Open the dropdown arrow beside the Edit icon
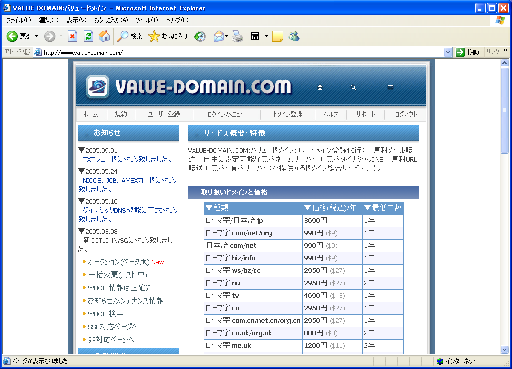 [266, 36]
